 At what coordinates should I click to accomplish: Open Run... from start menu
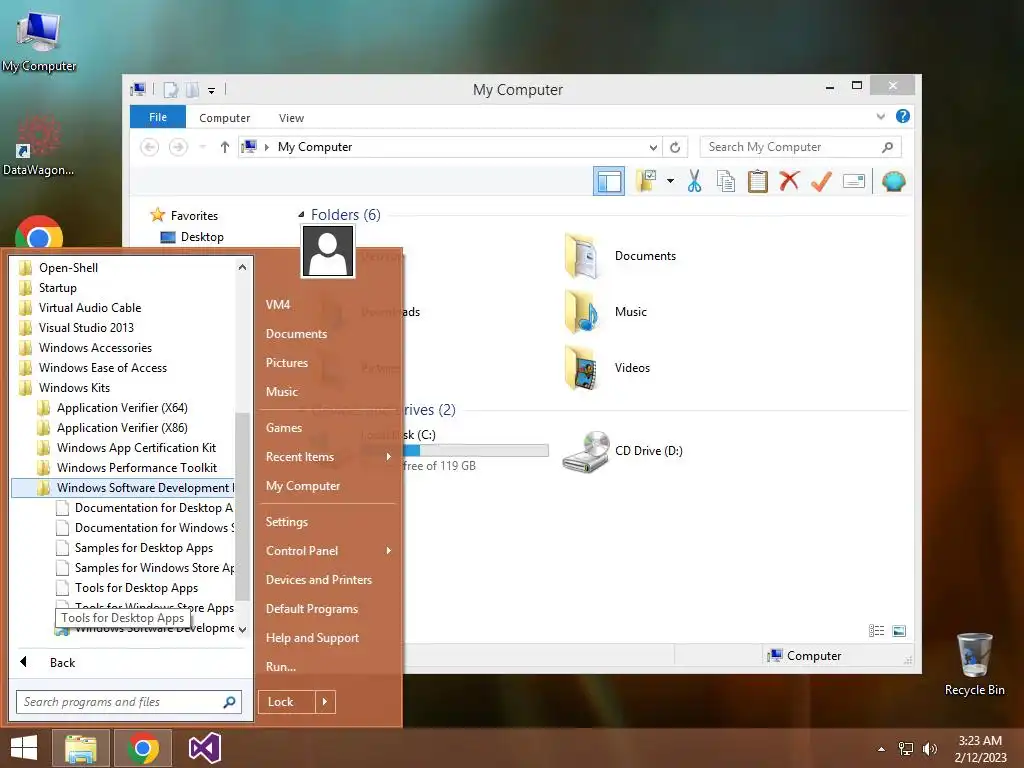pyautogui.click(x=281, y=667)
